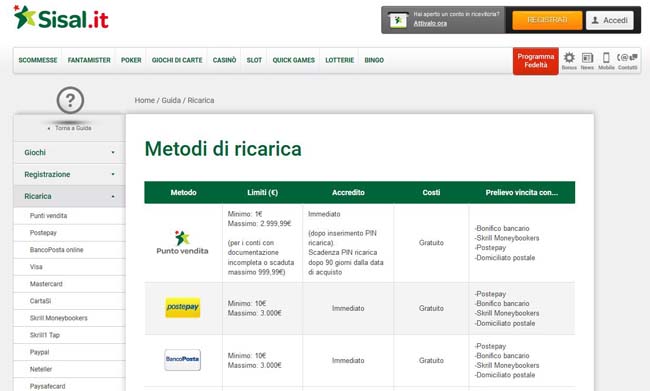Click Gratuito in the postepay row
650x391 pixels.
(x=431, y=308)
